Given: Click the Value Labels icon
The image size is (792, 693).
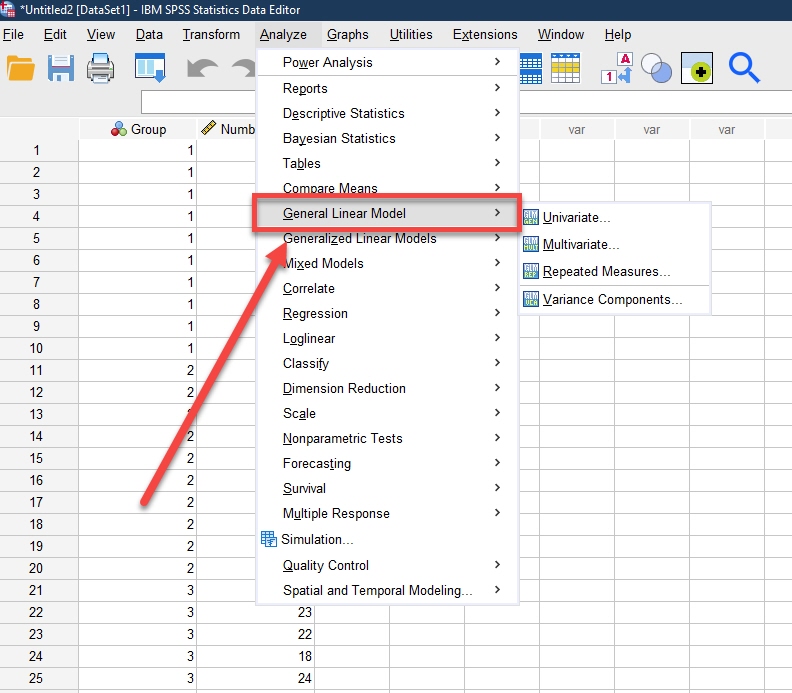Looking at the screenshot, I should (x=617, y=68).
